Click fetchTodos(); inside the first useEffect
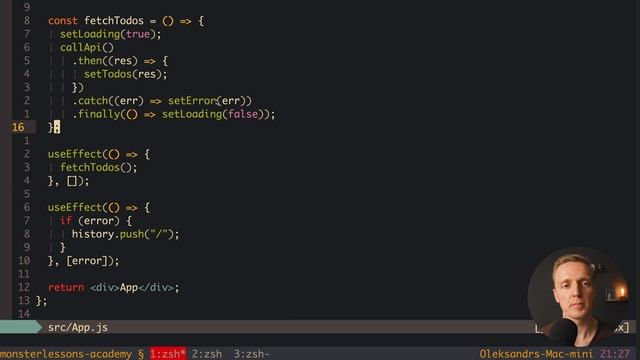This screenshot has width=640, height=360. click(99, 167)
